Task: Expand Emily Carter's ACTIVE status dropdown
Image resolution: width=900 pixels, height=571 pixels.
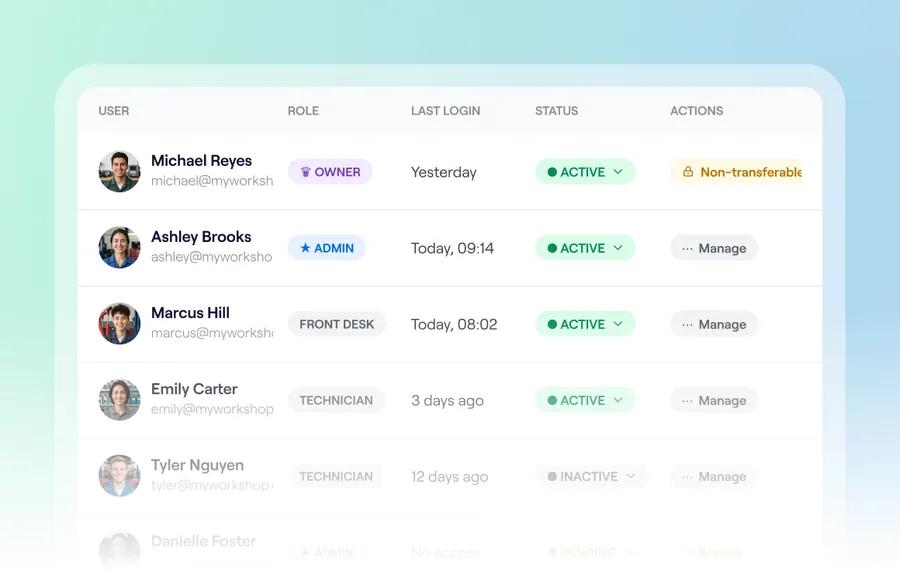Action: click(x=585, y=400)
